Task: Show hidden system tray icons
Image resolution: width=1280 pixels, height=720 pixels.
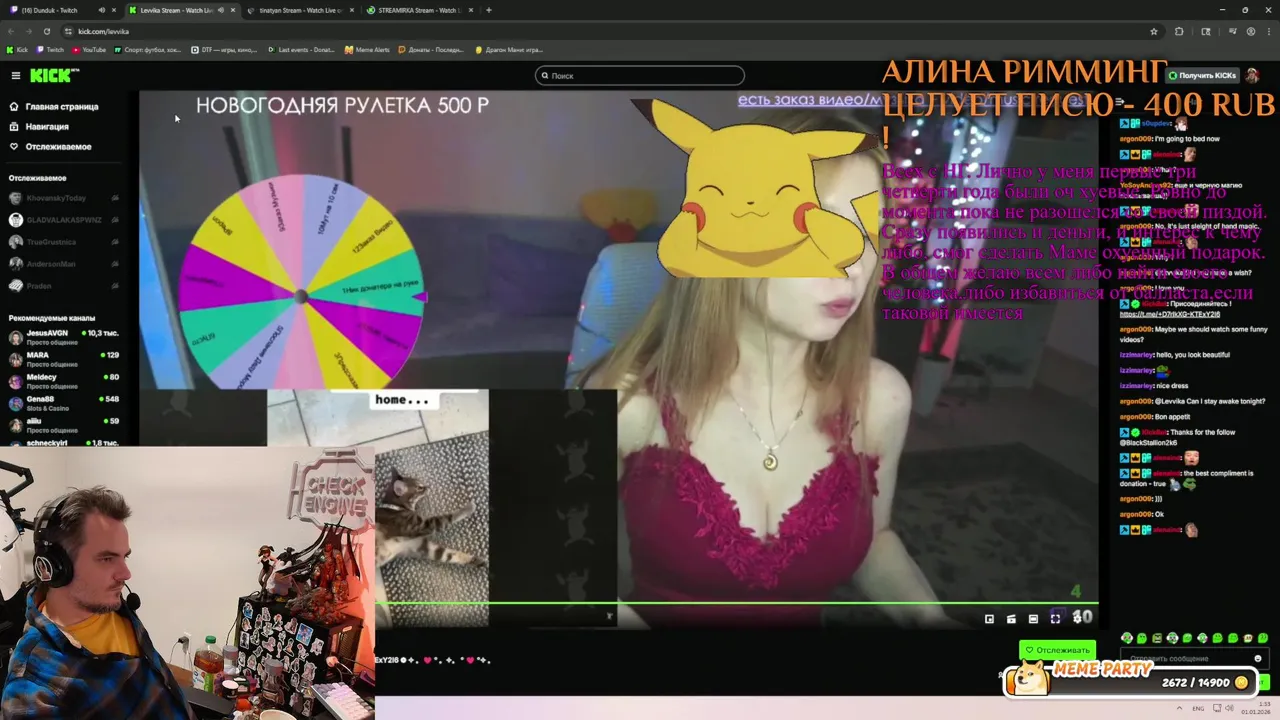Action: [1181, 707]
